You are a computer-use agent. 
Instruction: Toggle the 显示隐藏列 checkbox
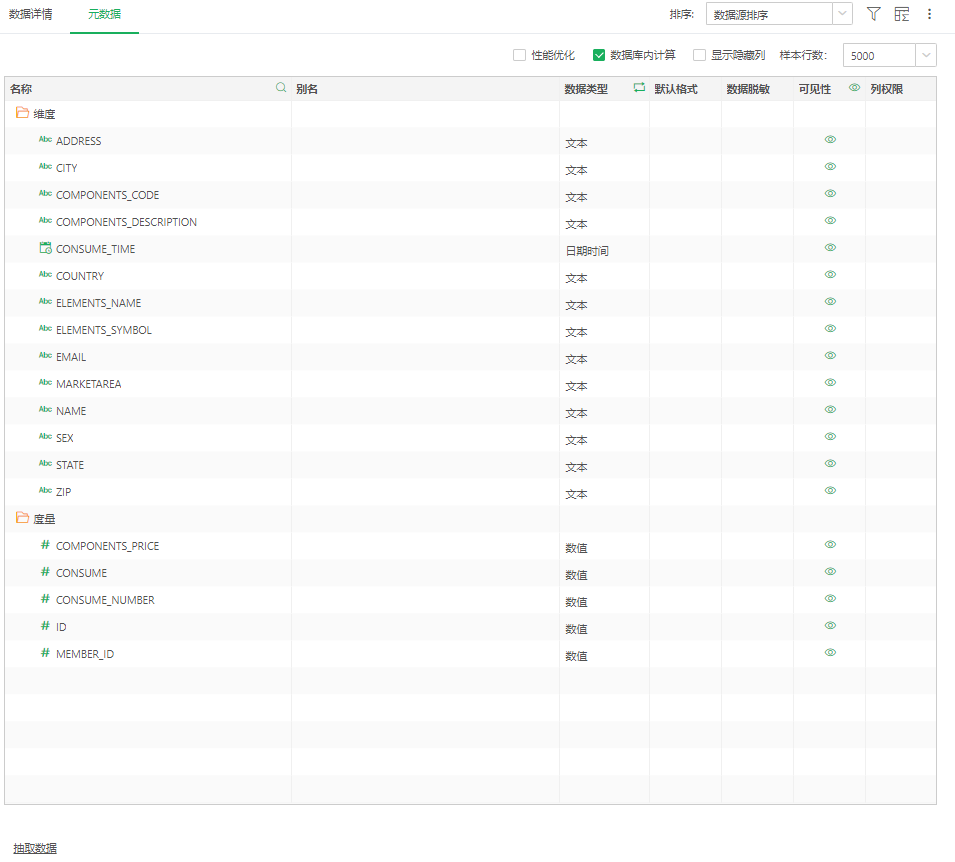tap(700, 55)
